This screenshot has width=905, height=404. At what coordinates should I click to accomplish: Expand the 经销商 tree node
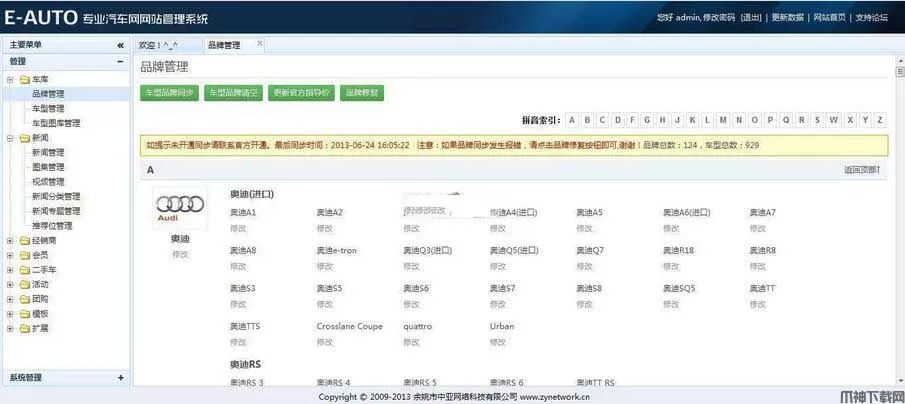click(10, 240)
